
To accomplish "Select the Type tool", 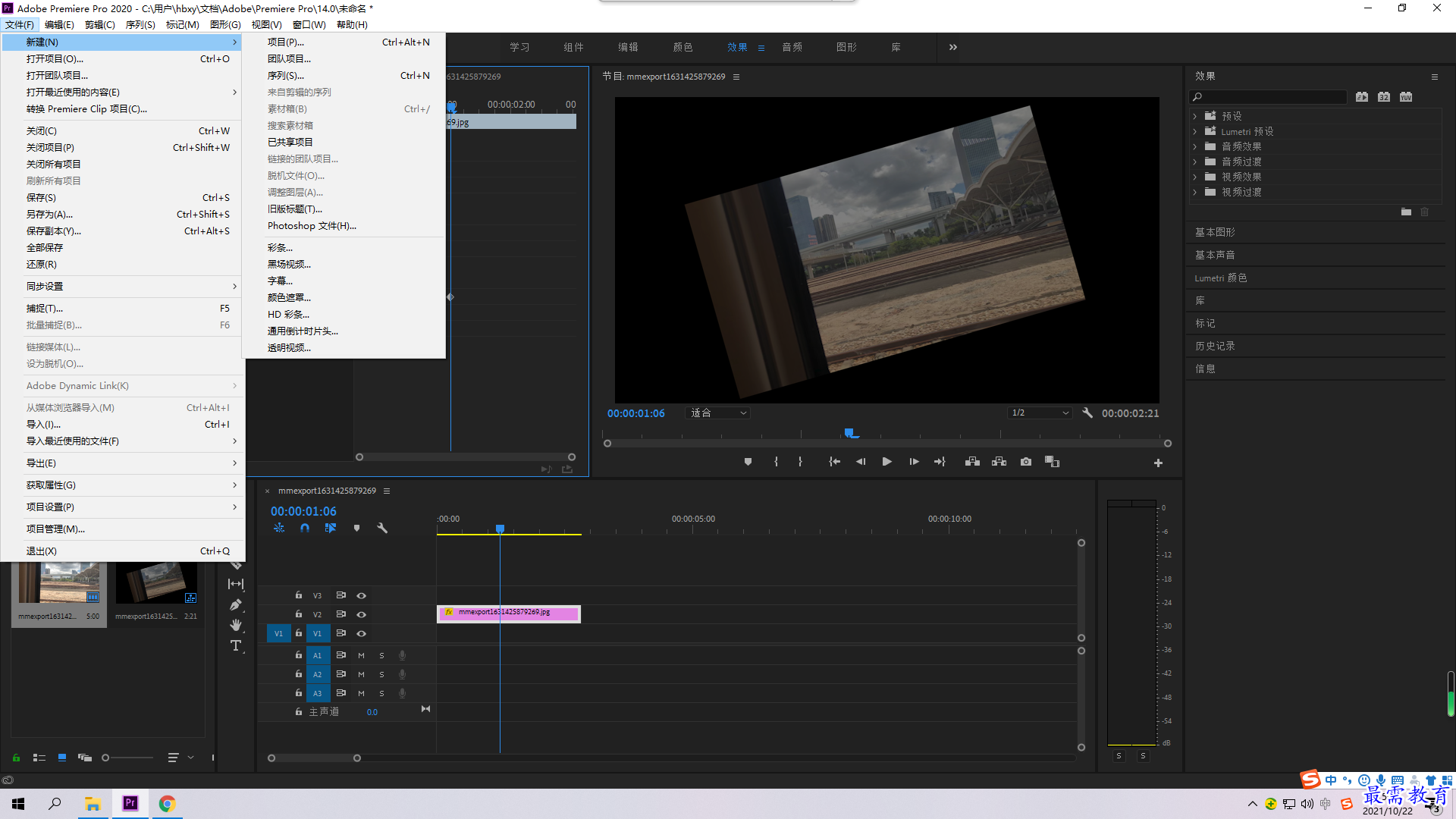I will [x=236, y=645].
